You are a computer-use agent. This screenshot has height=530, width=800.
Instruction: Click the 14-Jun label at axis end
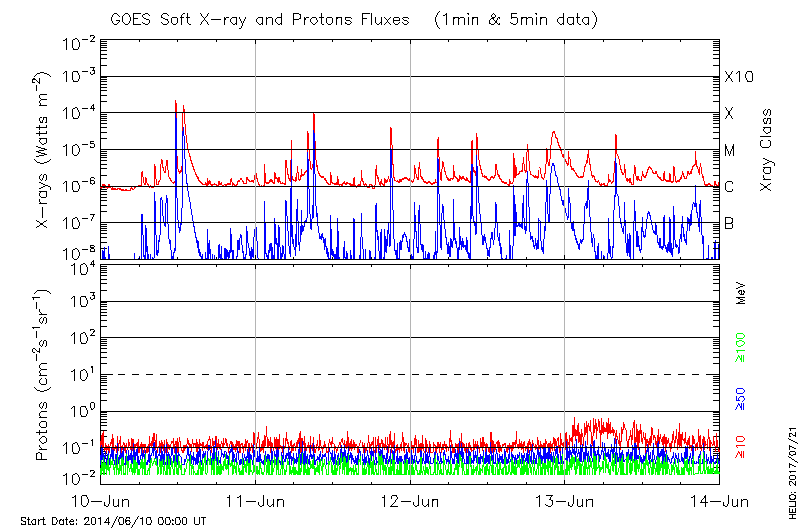719,502
